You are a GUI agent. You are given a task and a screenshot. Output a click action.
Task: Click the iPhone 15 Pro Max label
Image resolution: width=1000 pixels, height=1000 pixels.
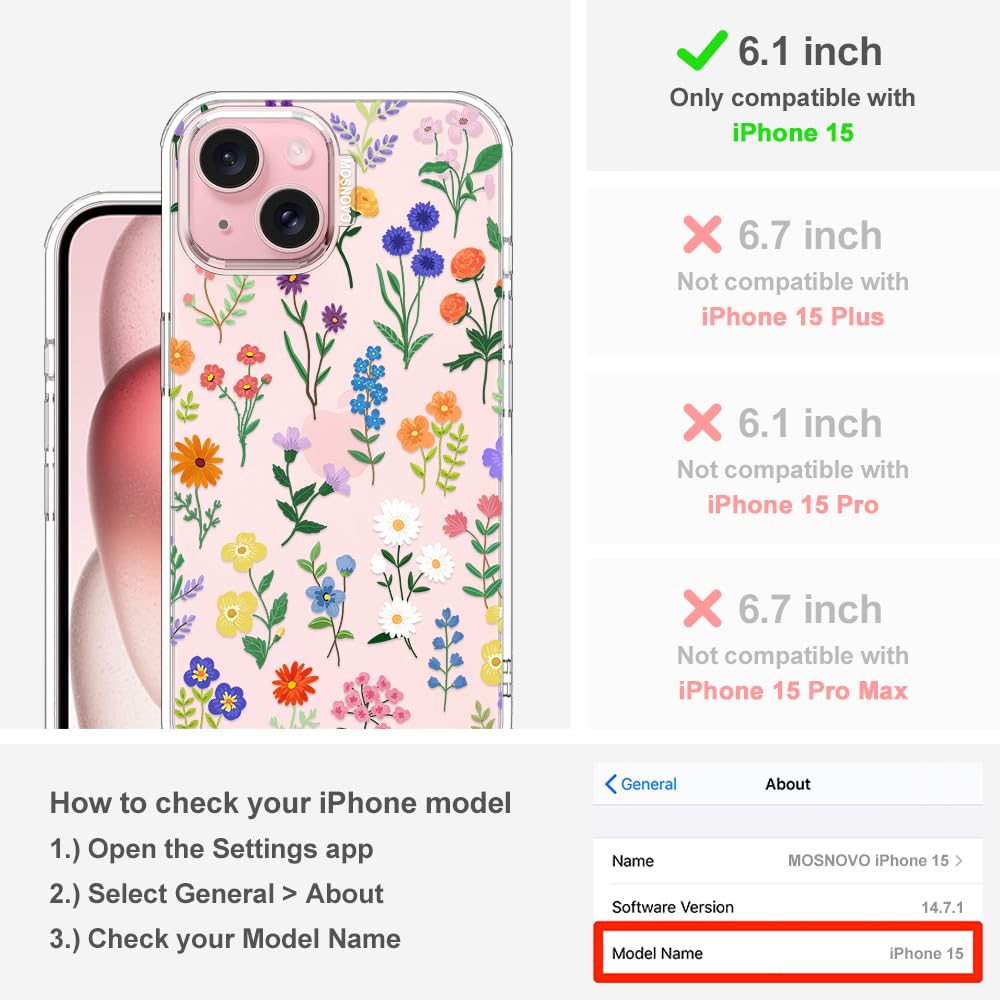793,690
